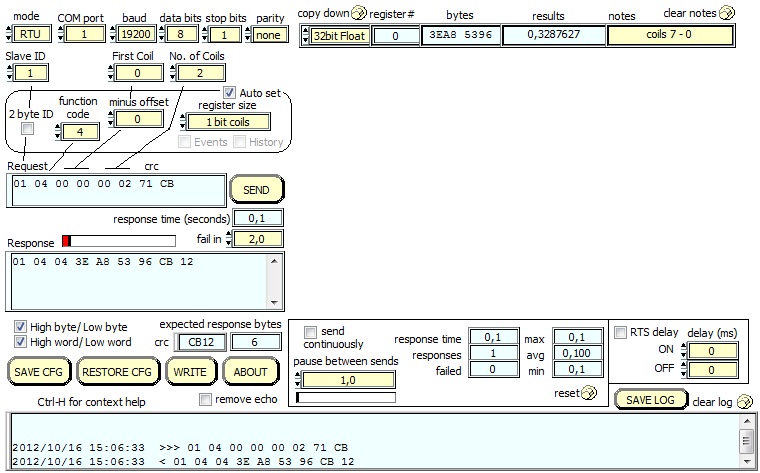Click the reset statistics round icon
The height and width of the screenshot is (473, 760).
(589, 393)
